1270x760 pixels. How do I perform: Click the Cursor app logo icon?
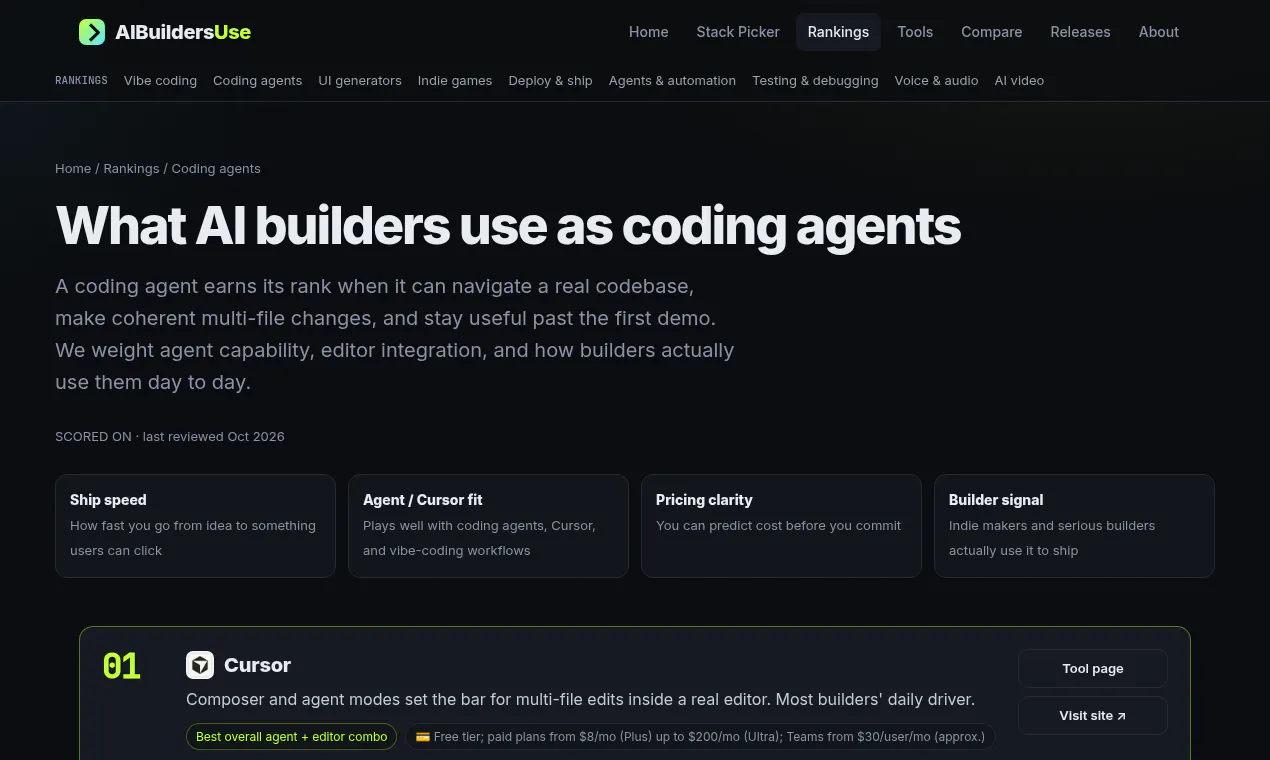tap(200, 665)
